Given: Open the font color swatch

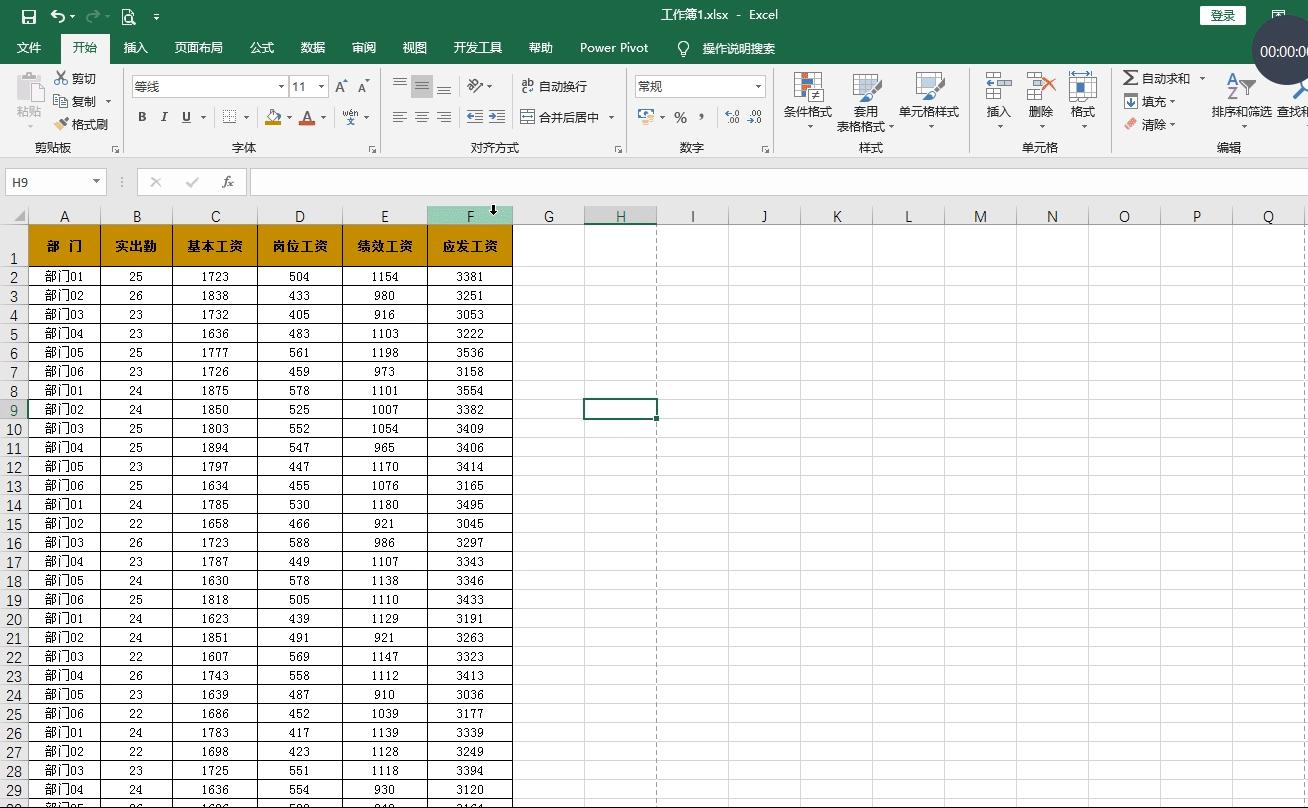Looking at the screenshot, I should click(x=308, y=117).
